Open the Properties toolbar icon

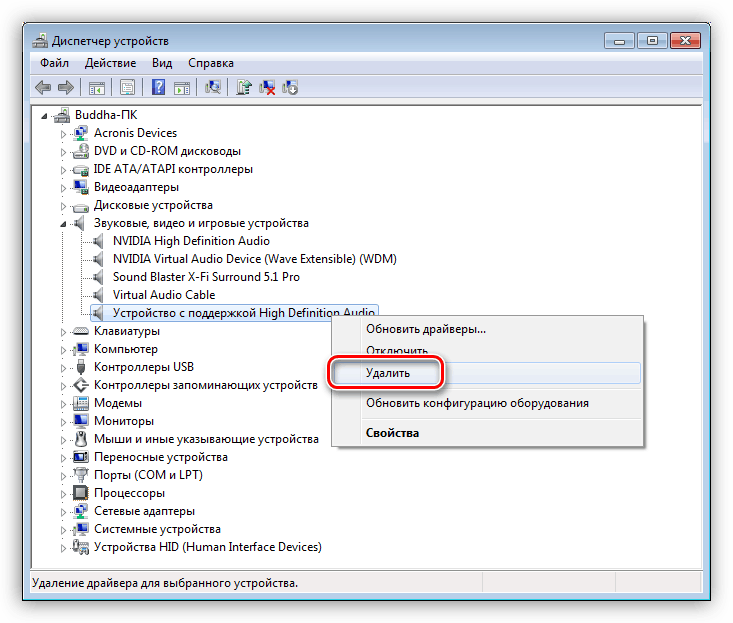128,87
